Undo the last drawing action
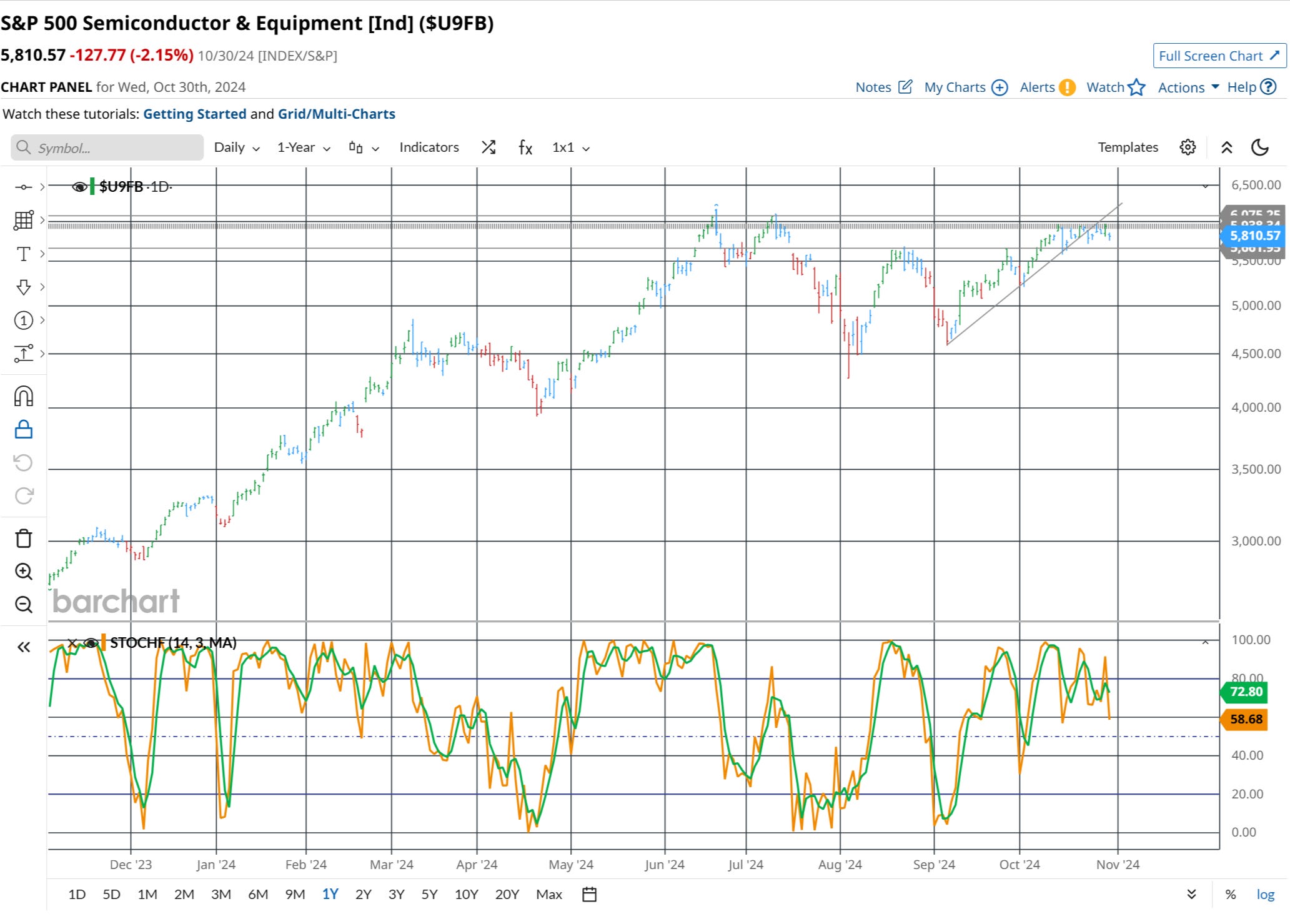This screenshot has width=1290, height=924. point(24,463)
